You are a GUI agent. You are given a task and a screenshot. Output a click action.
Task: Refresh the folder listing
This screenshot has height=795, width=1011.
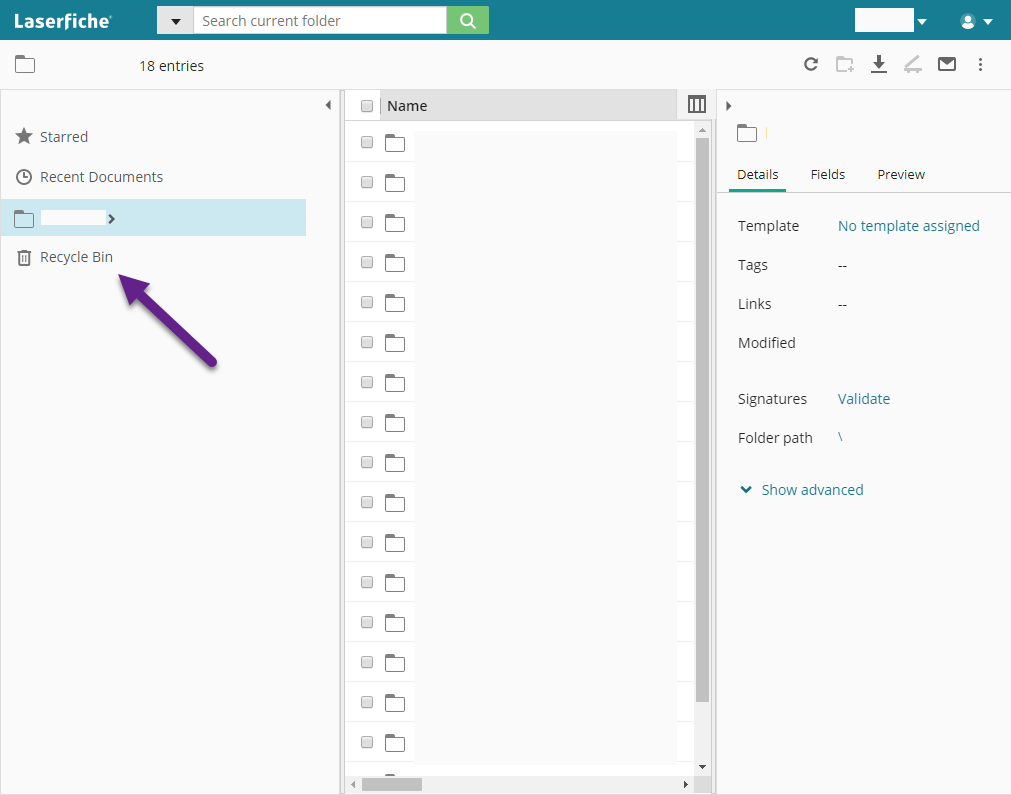coord(811,64)
